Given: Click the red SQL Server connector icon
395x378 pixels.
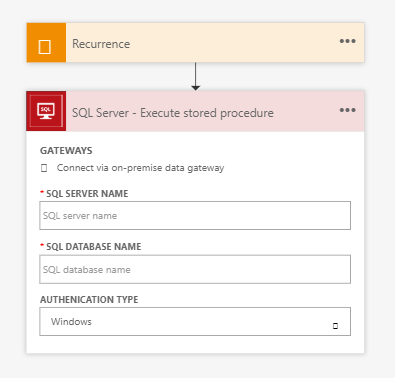Looking at the screenshot, I should pos(46,111).
